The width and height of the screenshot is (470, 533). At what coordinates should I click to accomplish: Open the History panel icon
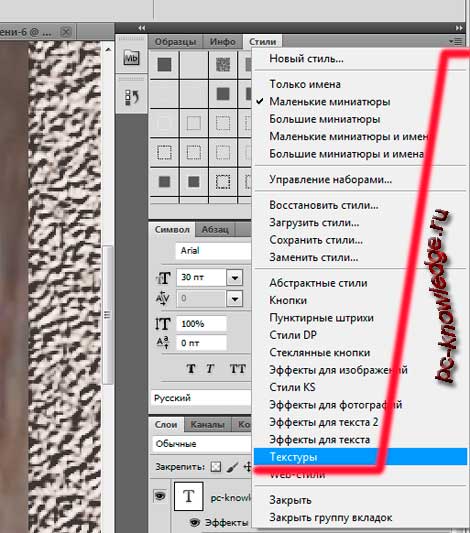(x=131, y=97)
